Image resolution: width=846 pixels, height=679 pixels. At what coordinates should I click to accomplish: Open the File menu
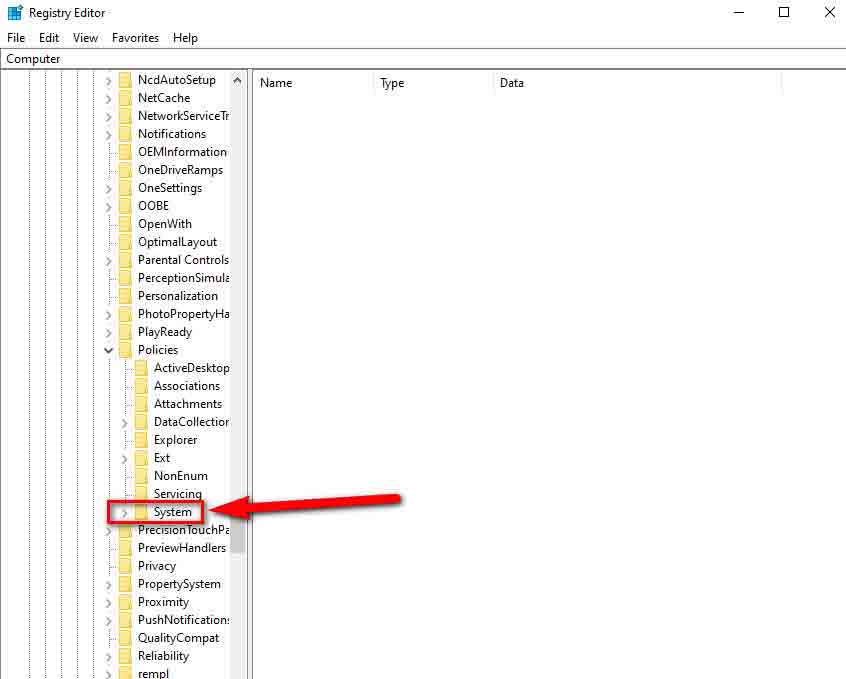[x=16, y=38]
